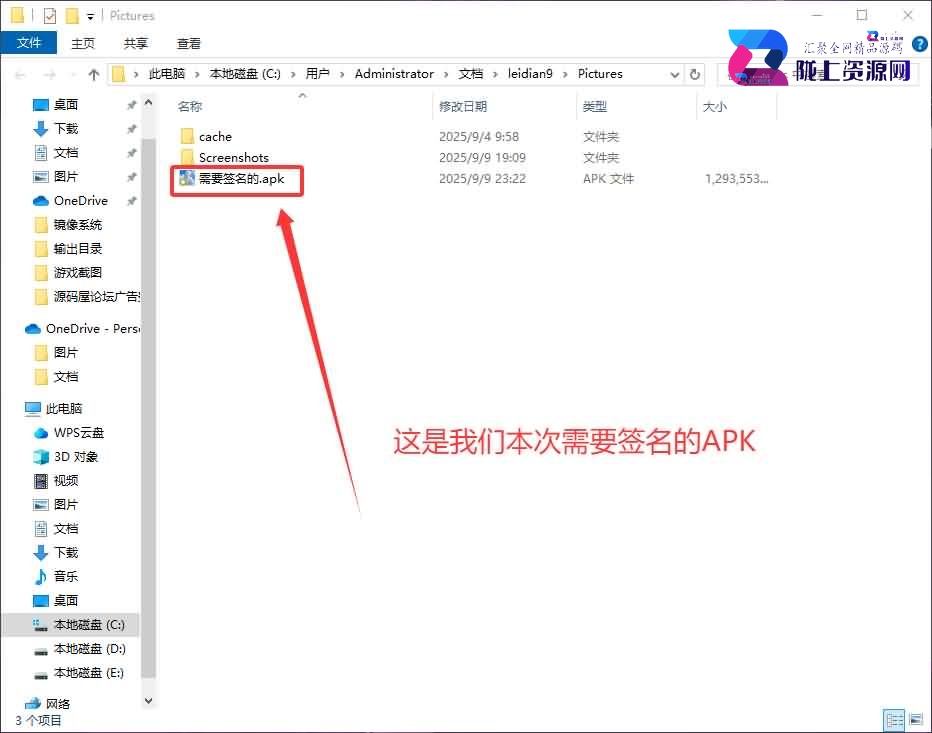
Task: Open the 输出目录 folder in sidebar
Action: pos(77,248)
